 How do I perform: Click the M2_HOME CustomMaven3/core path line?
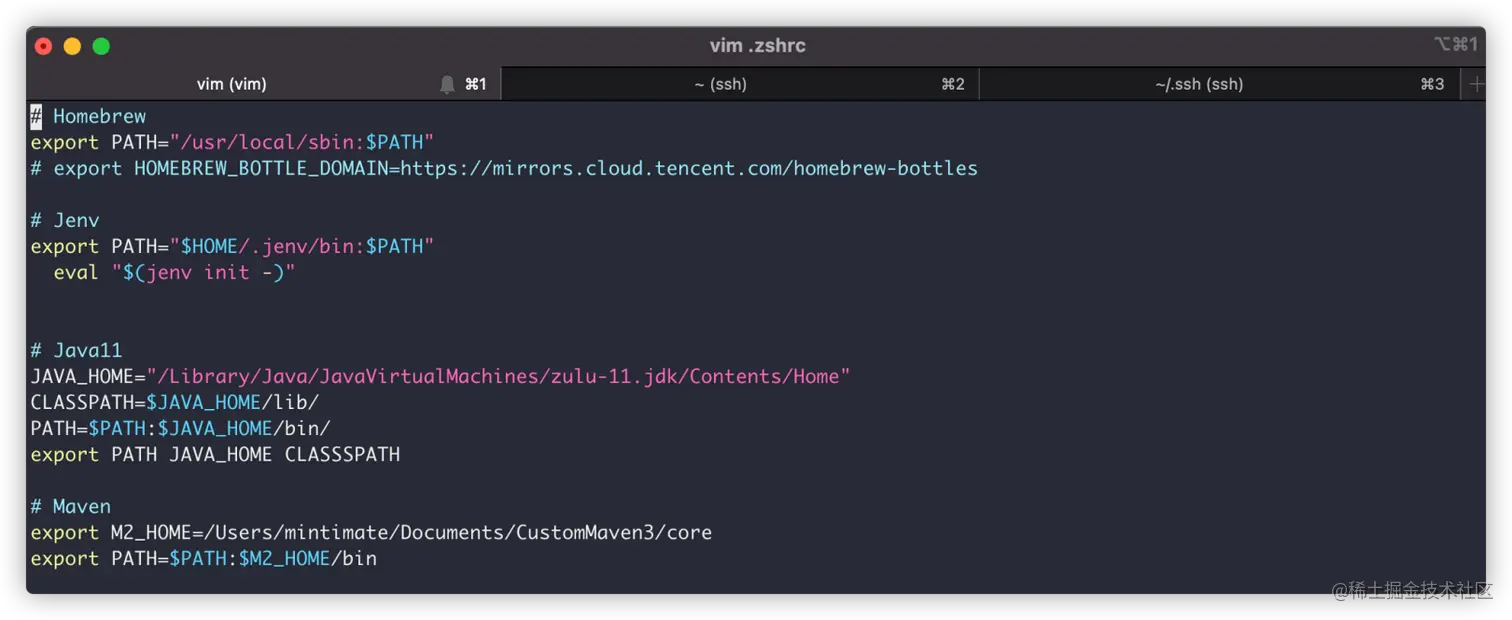click(x=371, y=532)
